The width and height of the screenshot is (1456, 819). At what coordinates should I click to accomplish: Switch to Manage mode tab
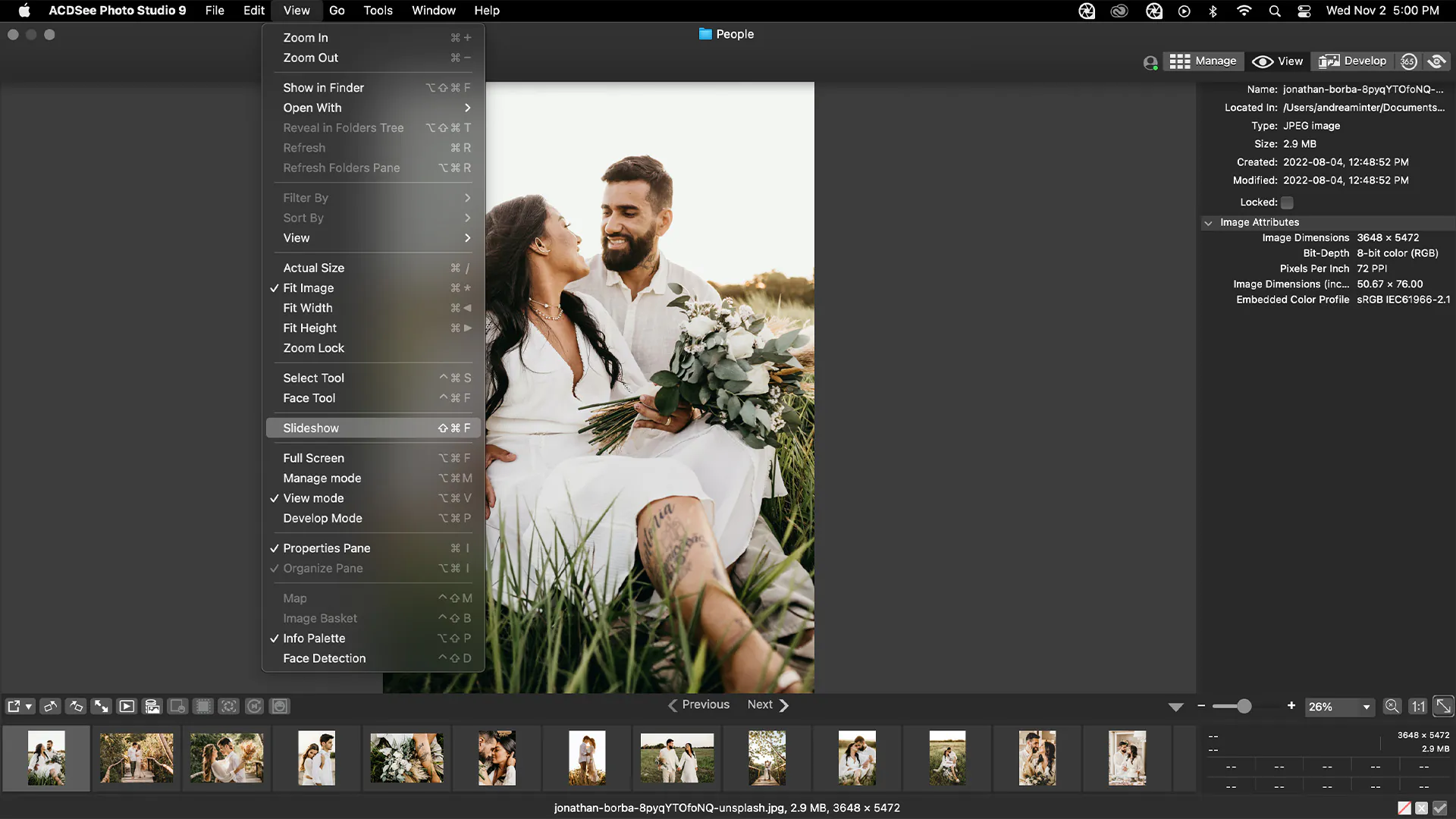point(1203,61)
